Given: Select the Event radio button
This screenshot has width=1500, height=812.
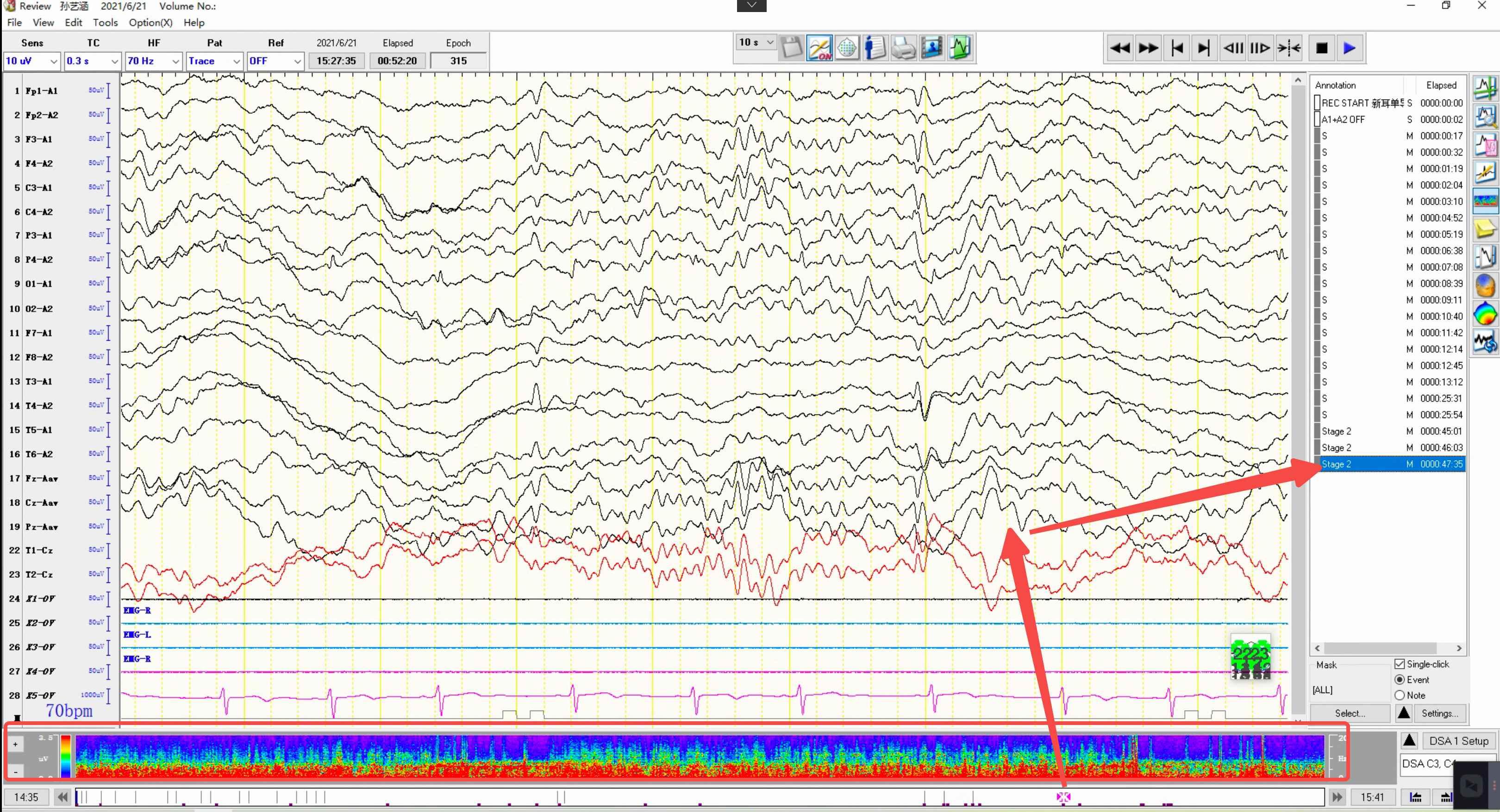Looking at the screenshot, I should coord(1400,680).
